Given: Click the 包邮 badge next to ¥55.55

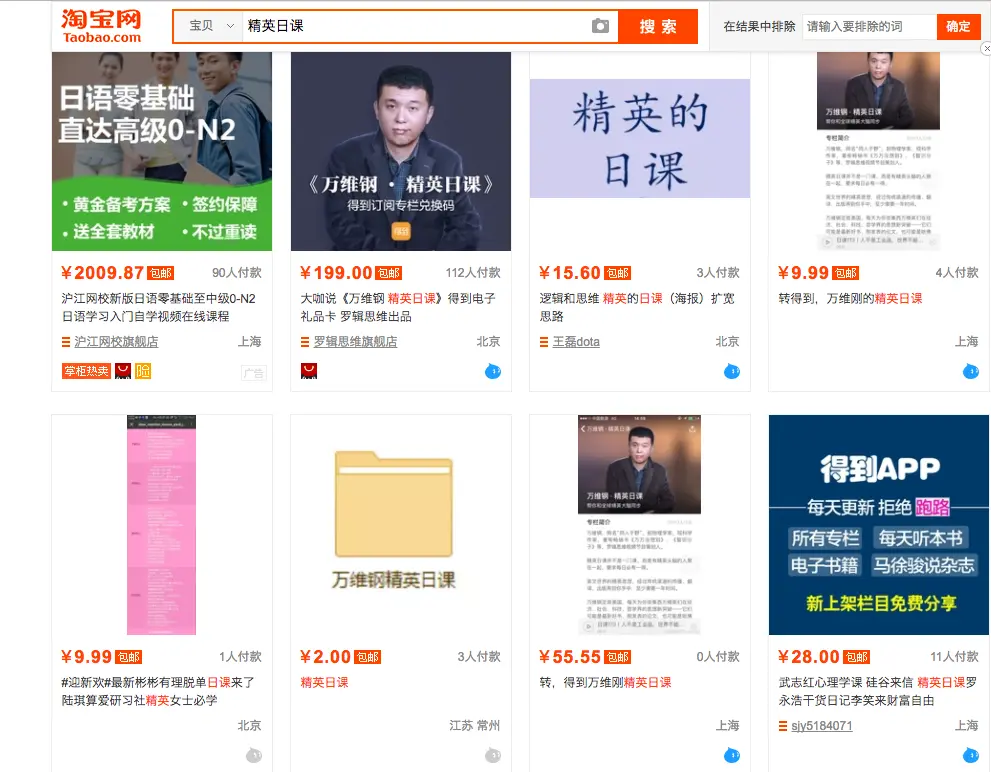Looking at the screenshot, I should tap(617, 657).
